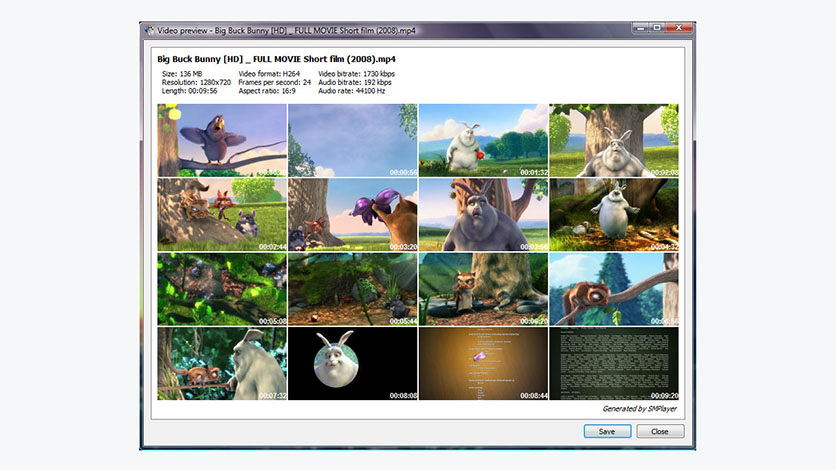Minimize the Video preview window
Image resolution: width=836 pixels, height=470 pixels.
(x=640, y=27)
